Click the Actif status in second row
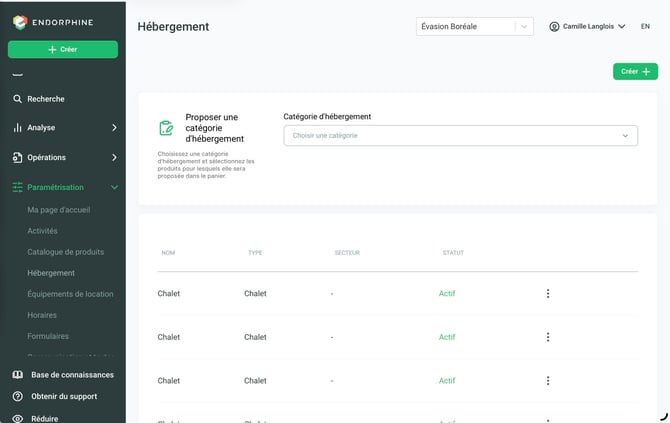This screenshot has height=423, width=670. [447, 337]
